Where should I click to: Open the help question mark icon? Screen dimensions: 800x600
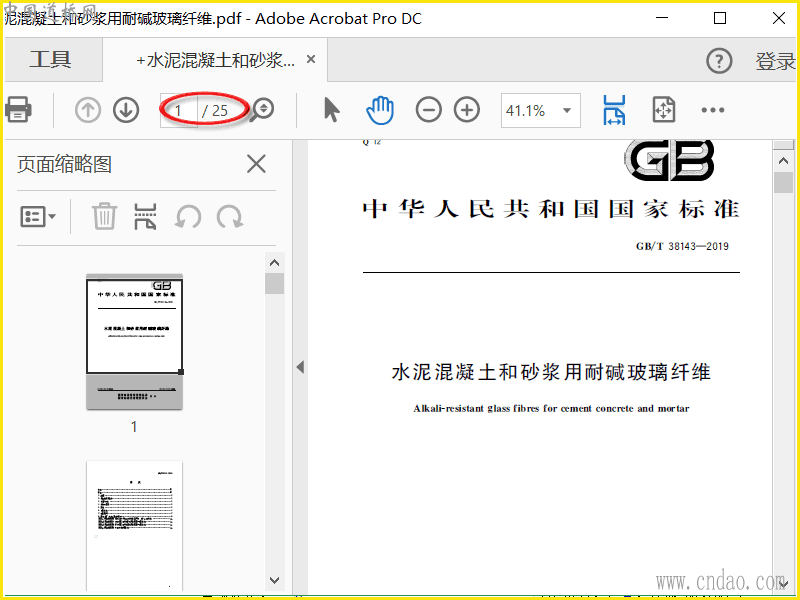pyautogui.click(x=719, y=61)
